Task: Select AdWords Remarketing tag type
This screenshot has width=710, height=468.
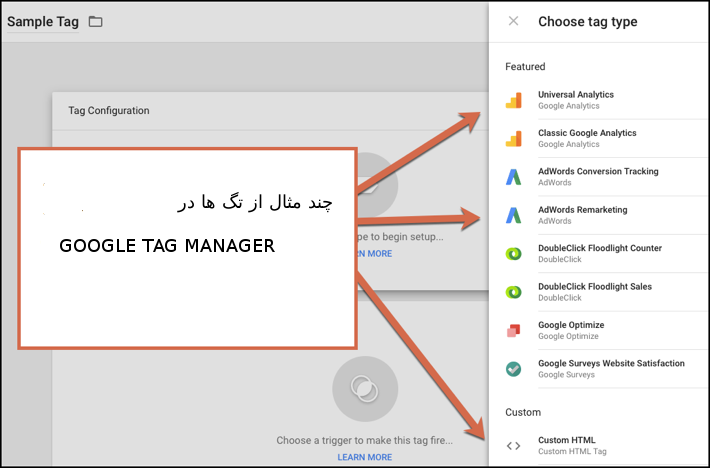Action: [x=599, y=215]
